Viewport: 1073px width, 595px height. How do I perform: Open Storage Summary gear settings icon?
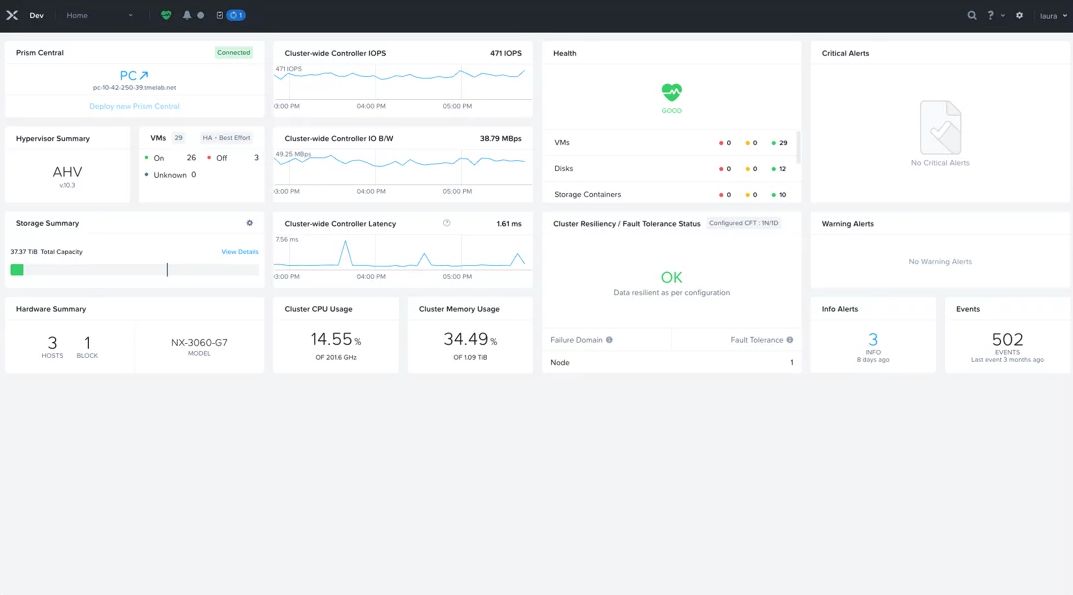tap(250, 223)
